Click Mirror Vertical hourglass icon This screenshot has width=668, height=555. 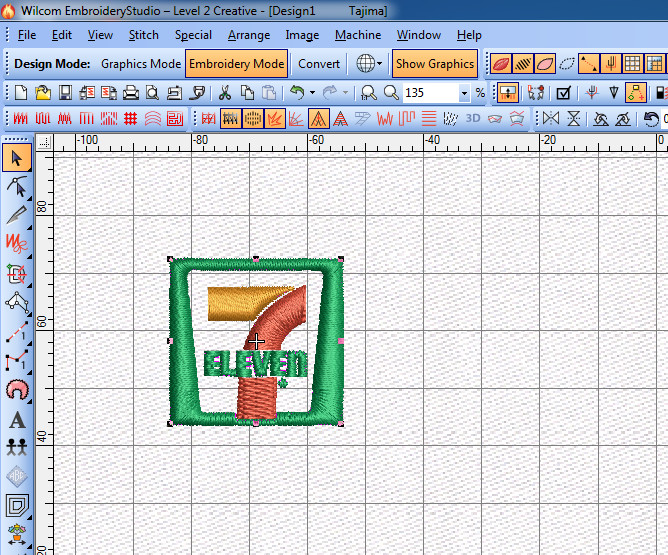[573, 119]
